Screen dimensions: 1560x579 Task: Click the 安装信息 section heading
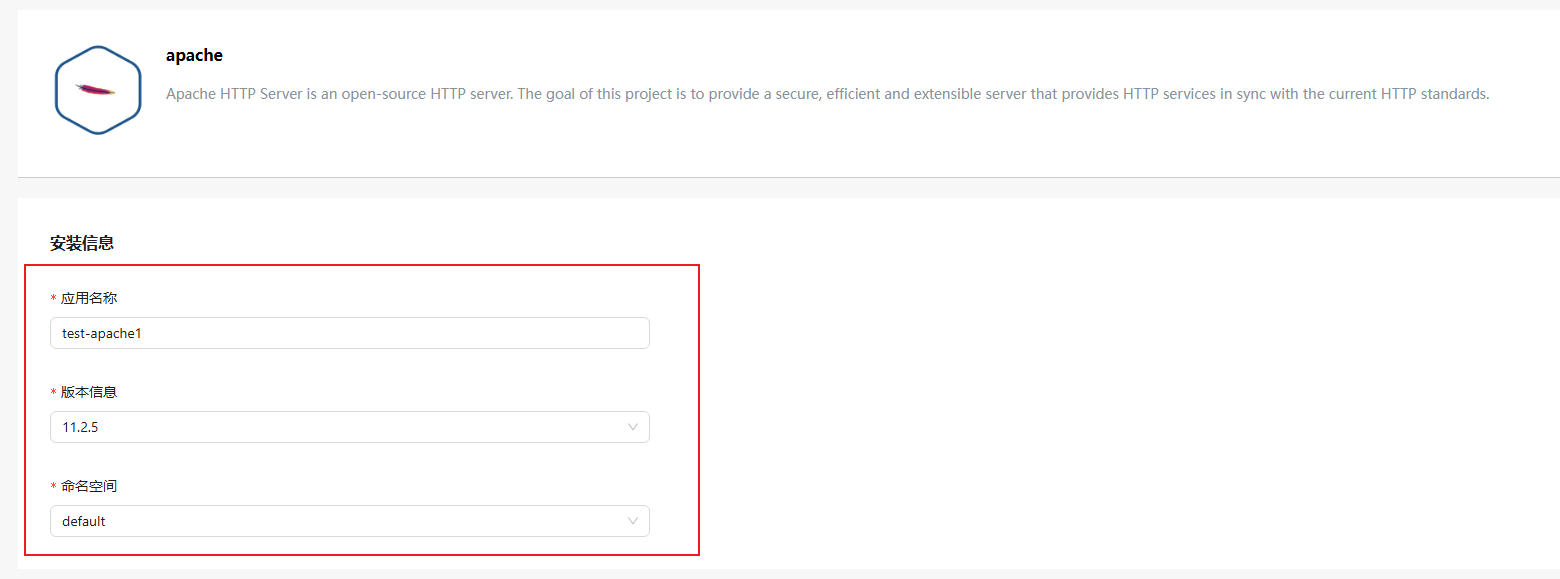coord(82,243)
